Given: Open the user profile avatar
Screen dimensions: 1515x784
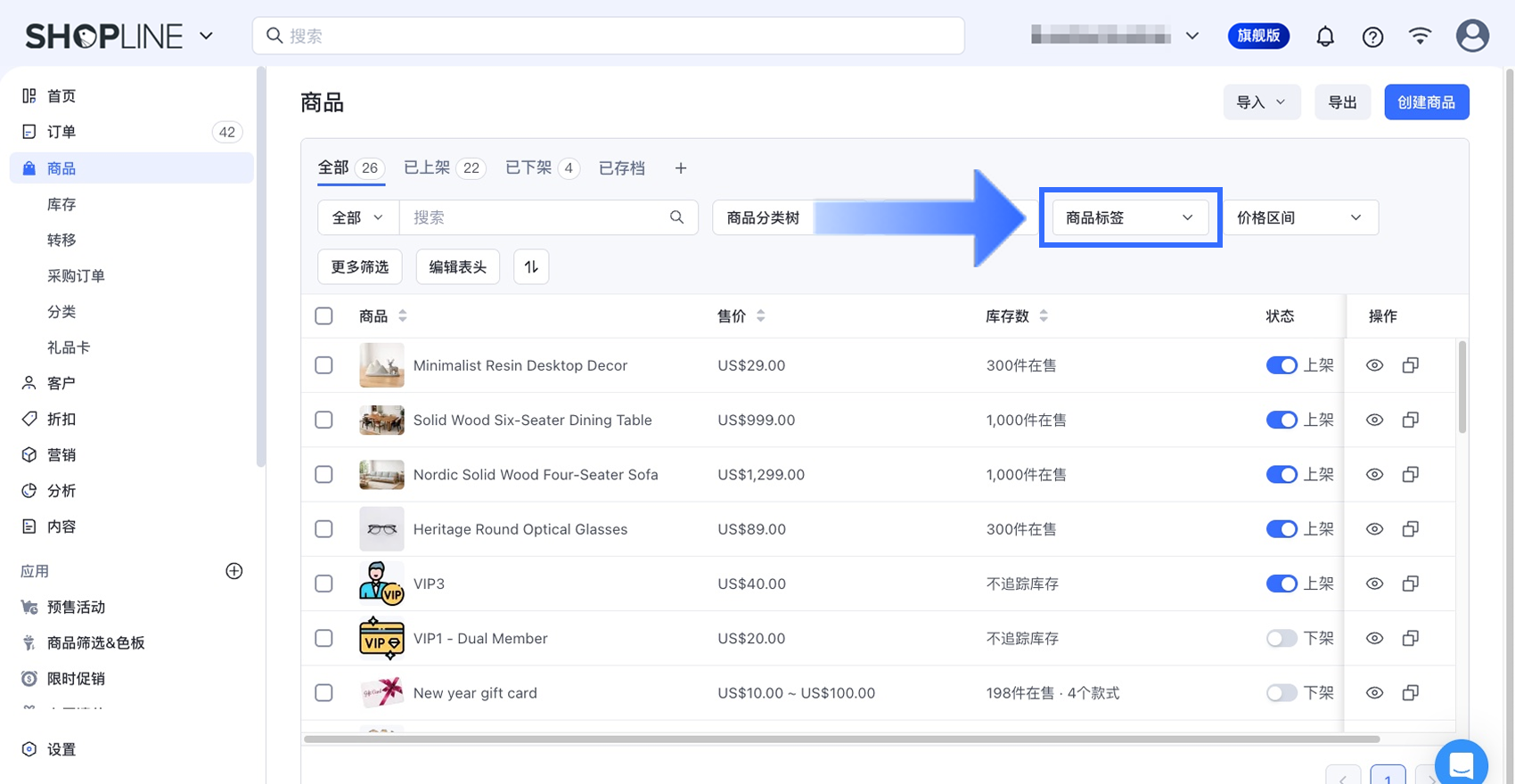Looking at the screenshot, I should [x=1471, y=37].
